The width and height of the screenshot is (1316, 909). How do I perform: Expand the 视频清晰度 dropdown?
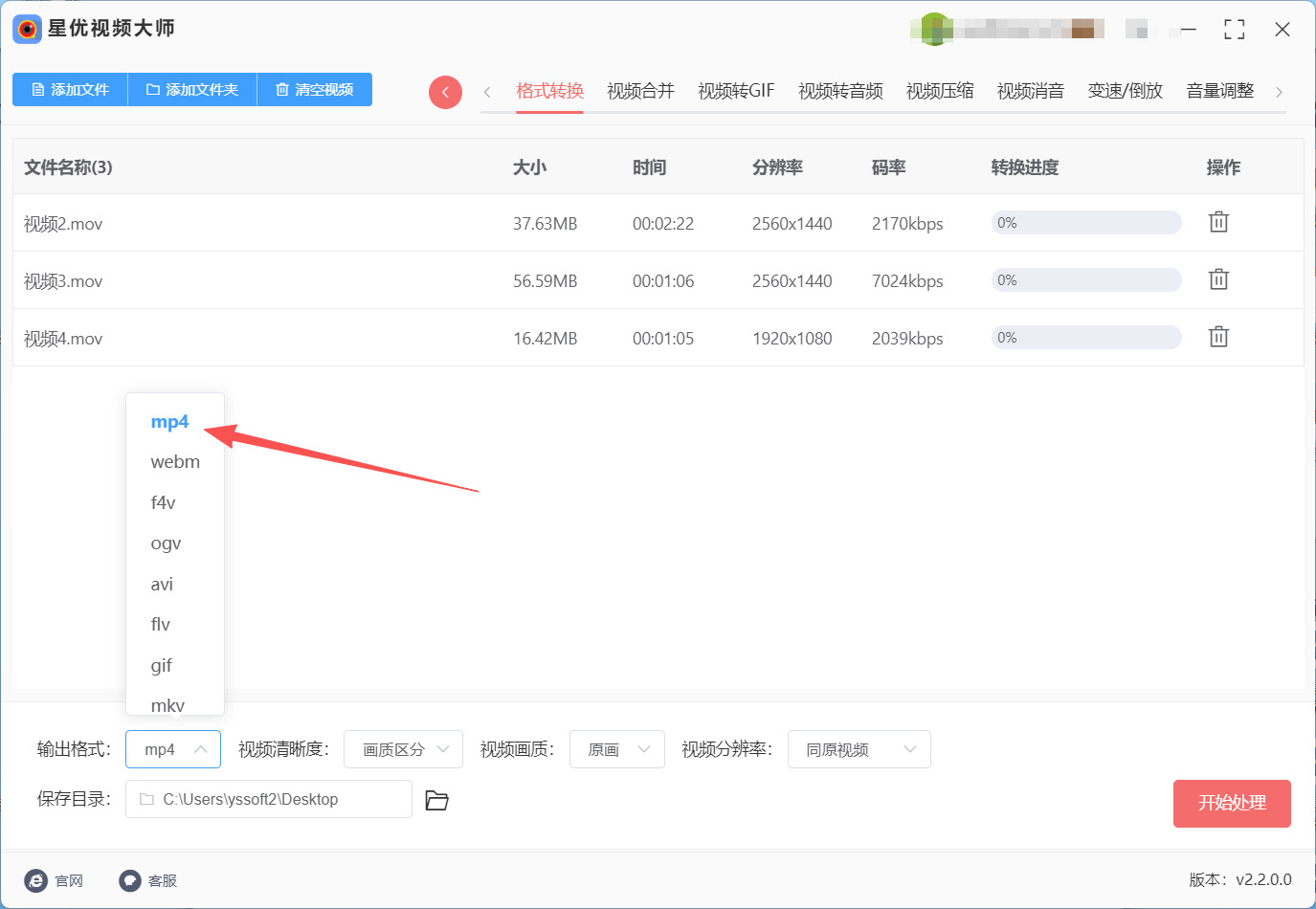click(403, 749)
